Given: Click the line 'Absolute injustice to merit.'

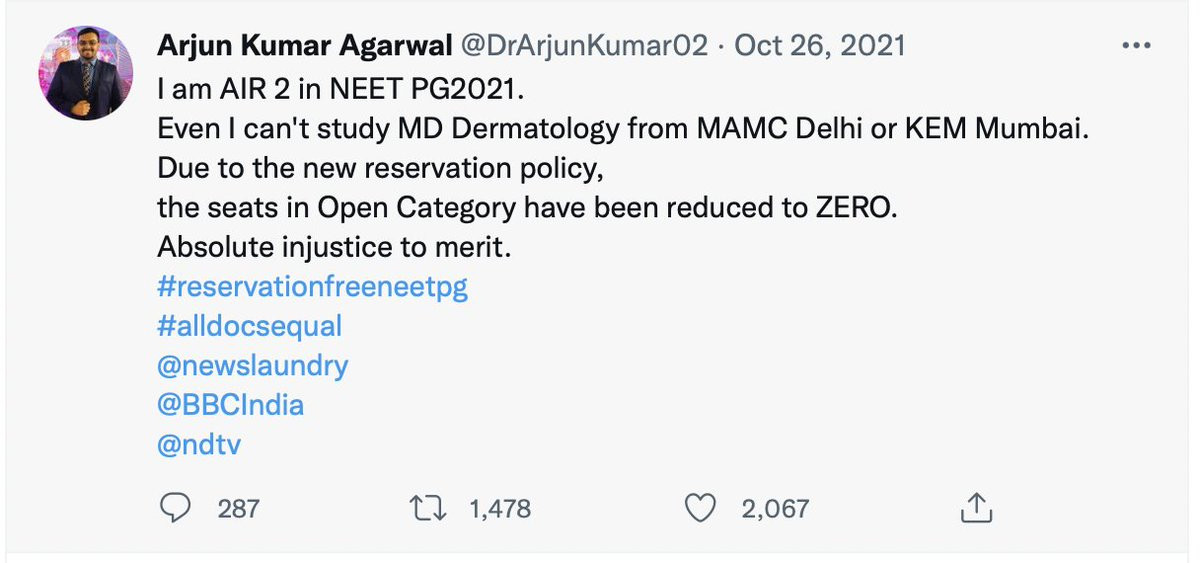Looking at the screenshot, I should pos(334,248).
